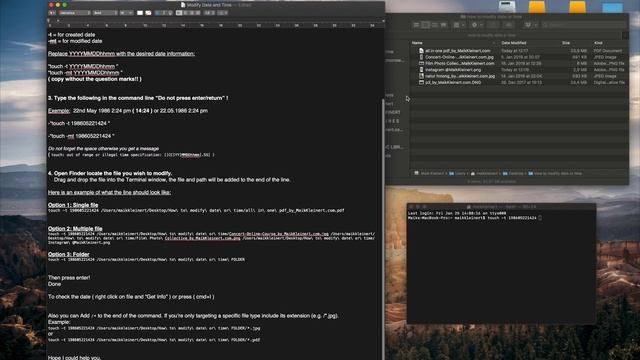
Task: Align text right in TextEdit
Action: 192,13
